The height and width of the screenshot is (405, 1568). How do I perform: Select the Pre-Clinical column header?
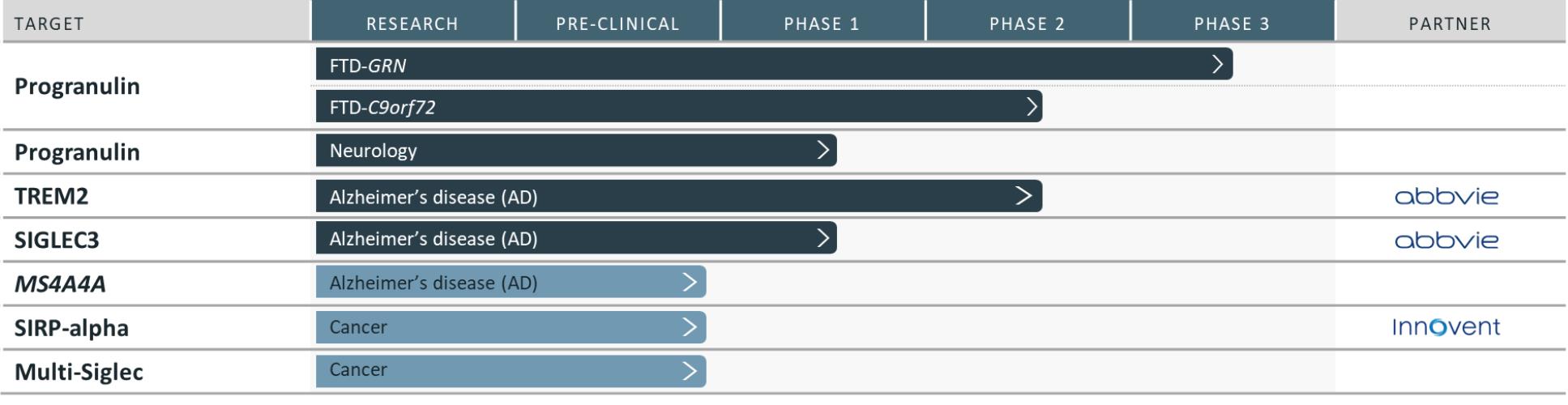point(617,23)
